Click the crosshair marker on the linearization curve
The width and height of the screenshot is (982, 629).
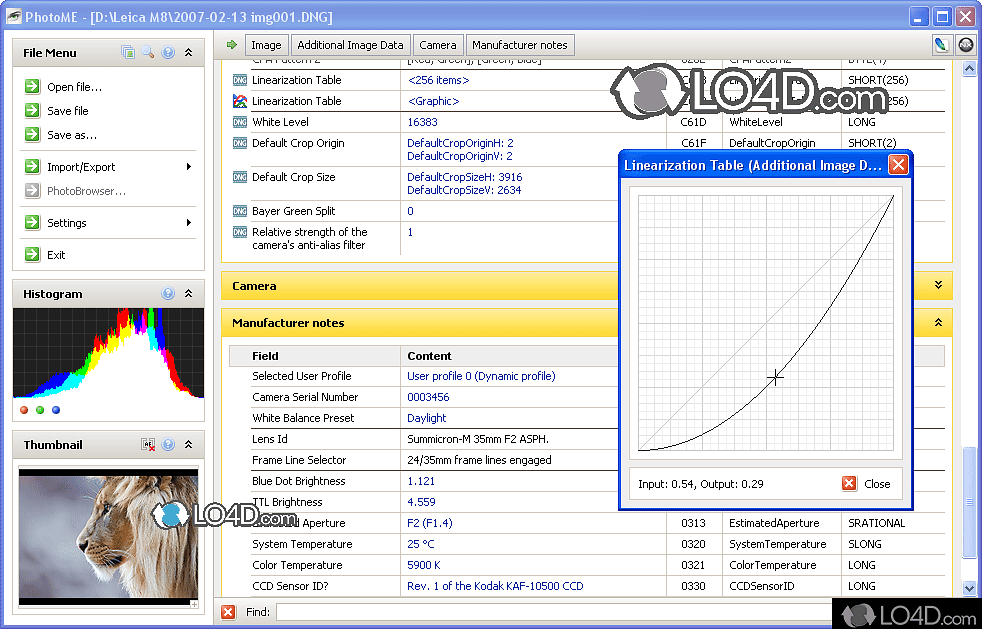click(x=775, y=378)
